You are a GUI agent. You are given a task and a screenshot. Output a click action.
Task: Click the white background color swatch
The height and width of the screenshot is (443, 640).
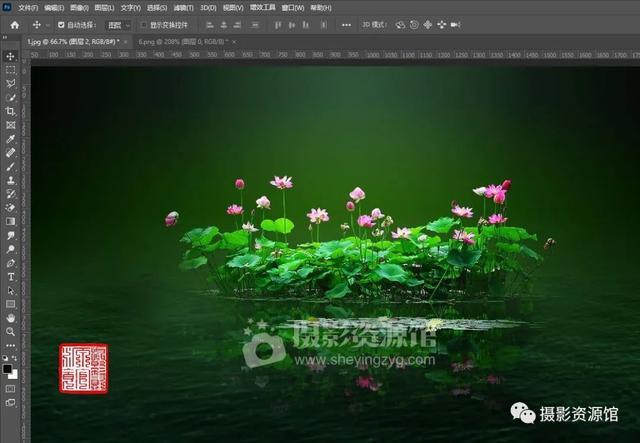click(14, 375)
